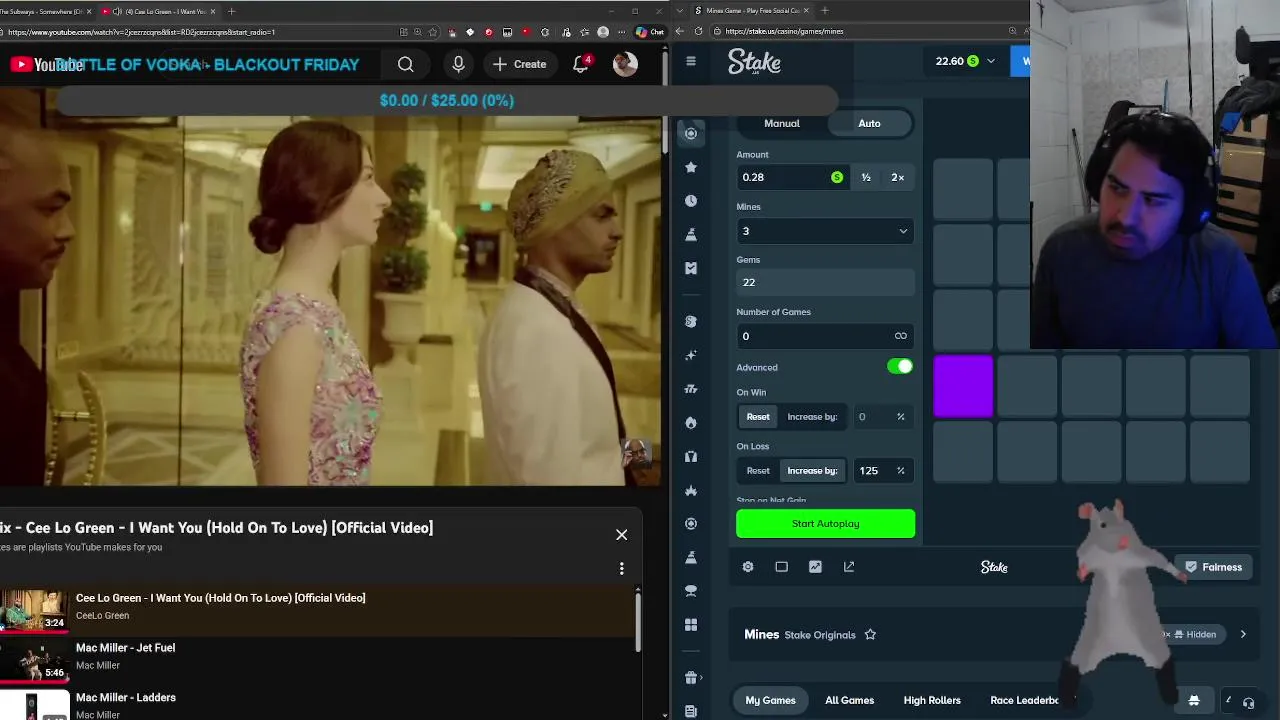This screenshot has width=1280, height=720.
Task: Go back in the Stake browser window
Action: tap(680, 31)
